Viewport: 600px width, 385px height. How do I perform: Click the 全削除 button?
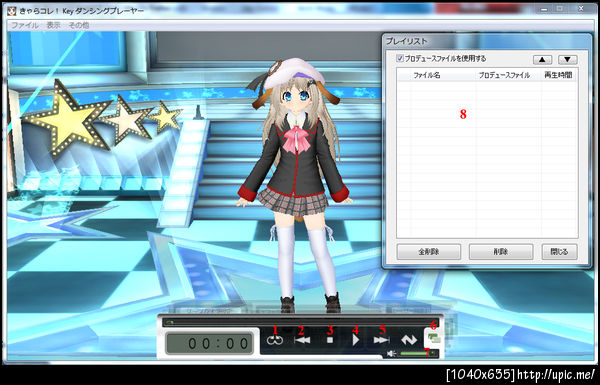pos(429,252)
